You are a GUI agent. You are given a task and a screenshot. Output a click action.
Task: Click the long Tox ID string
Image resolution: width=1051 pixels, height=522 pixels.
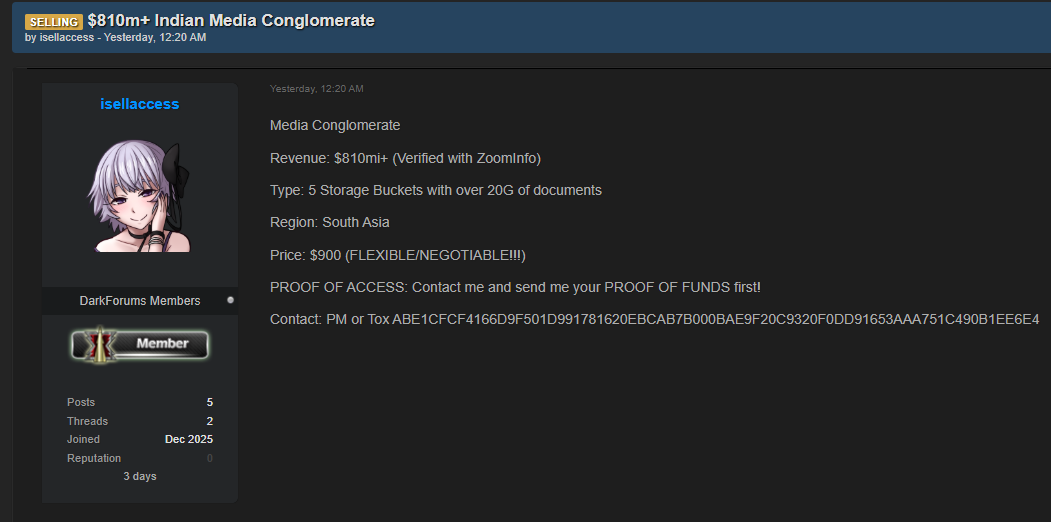pos(715,319)
